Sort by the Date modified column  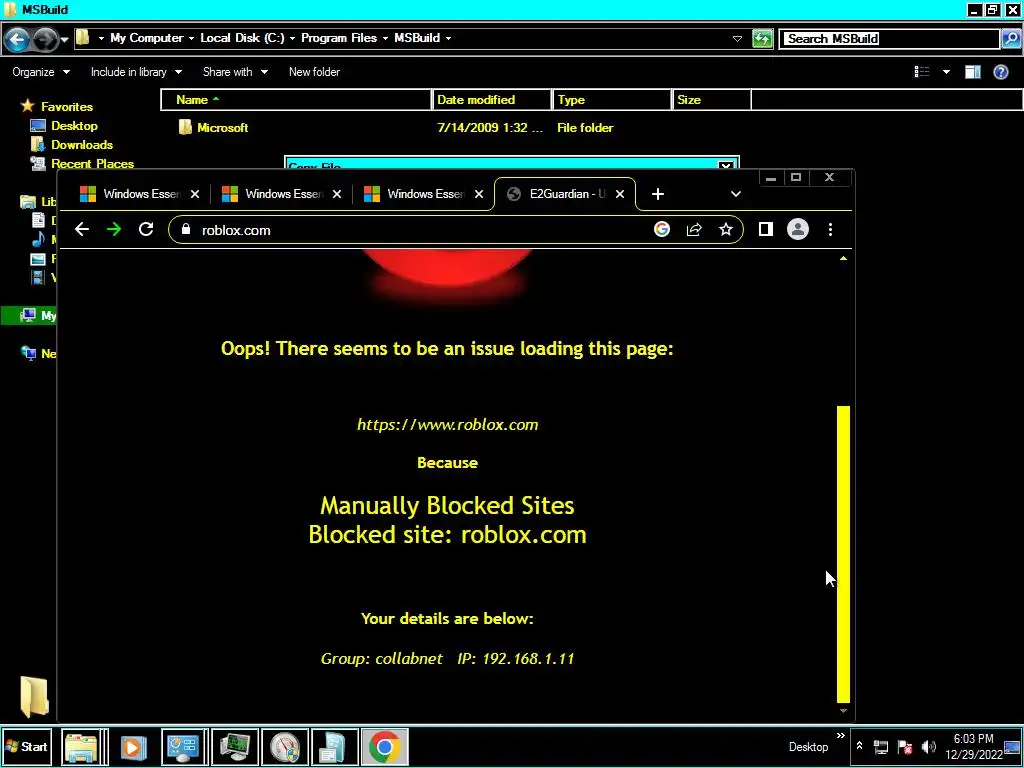492,100
